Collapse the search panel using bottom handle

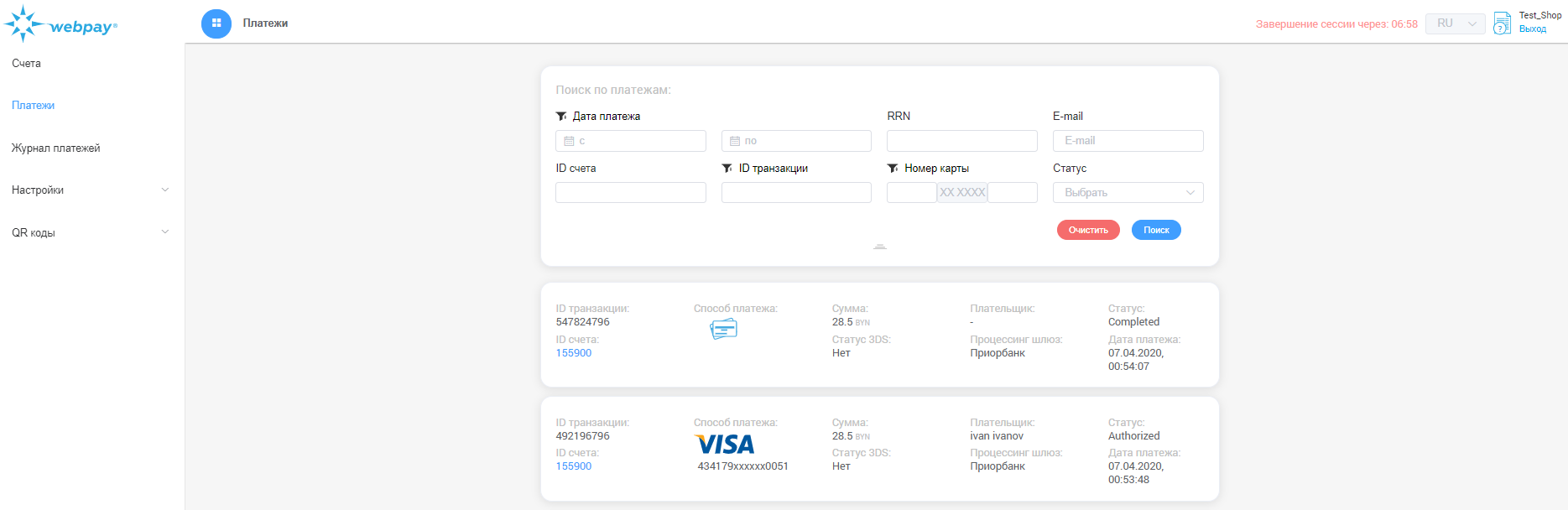pyautogui.click(x=879, y=247)
